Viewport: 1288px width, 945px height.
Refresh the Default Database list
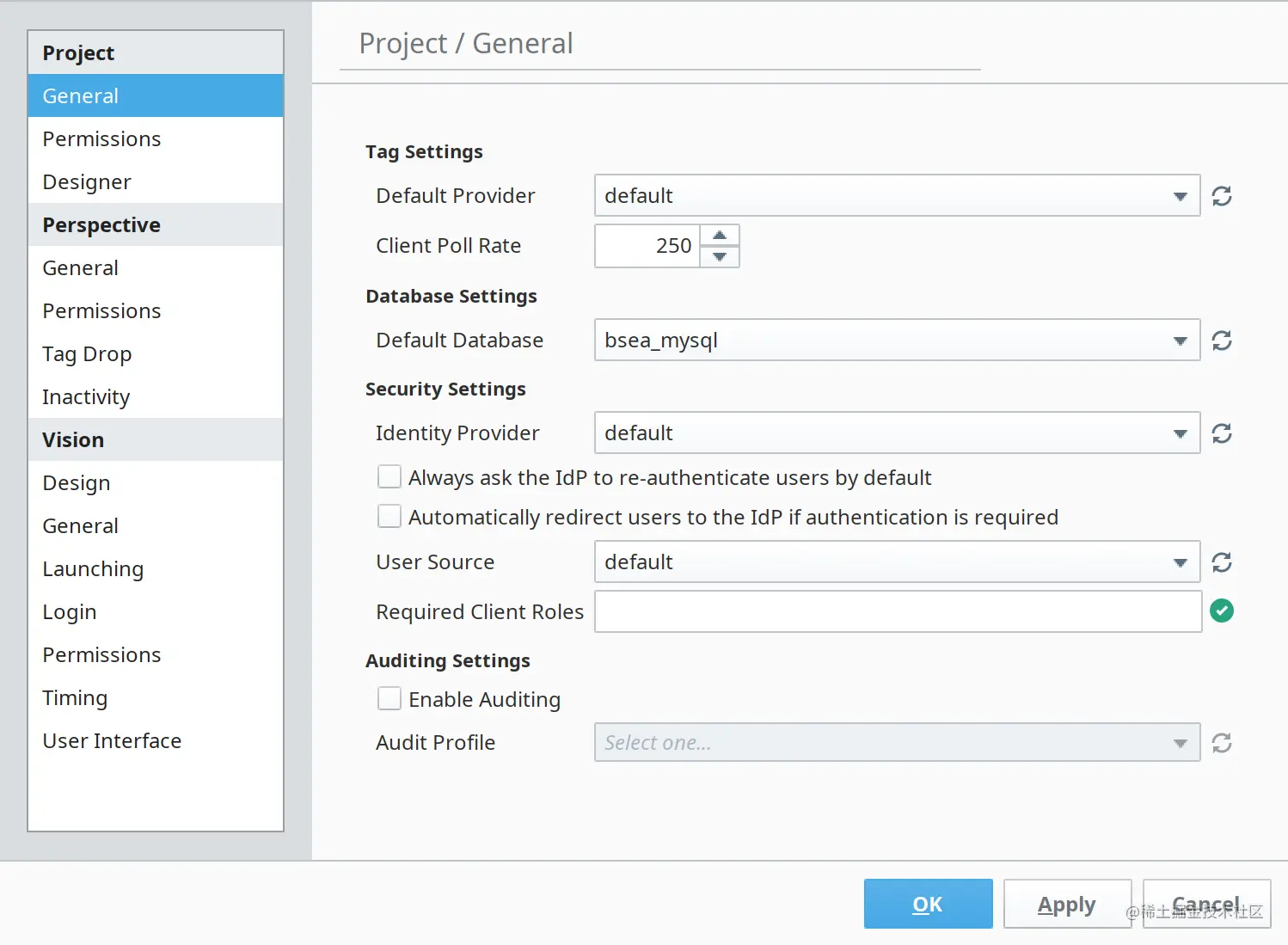coord(1221,341)
